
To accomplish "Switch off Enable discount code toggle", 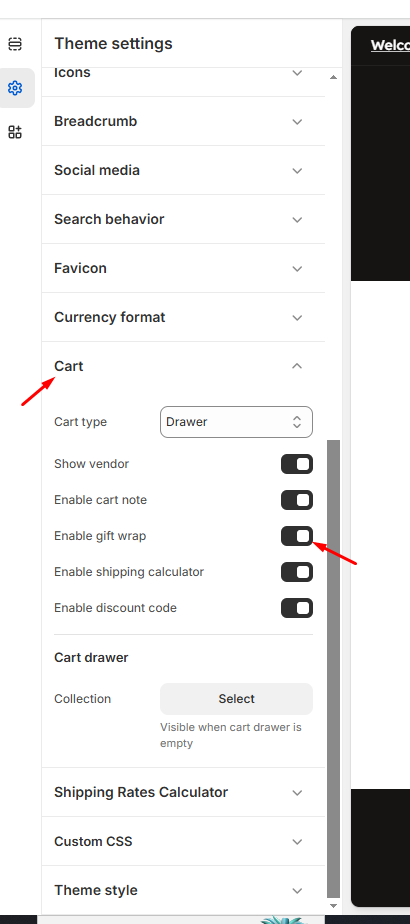I will [297, 608].
